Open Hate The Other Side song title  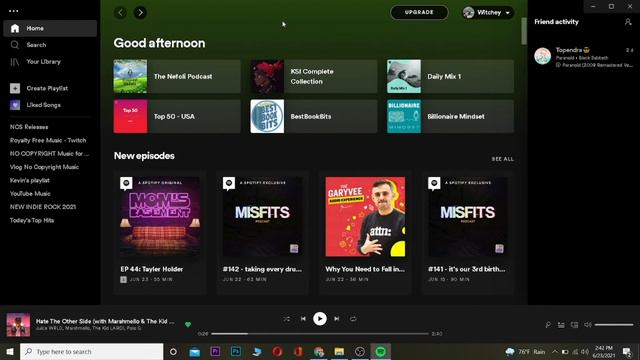pos(105,321)
